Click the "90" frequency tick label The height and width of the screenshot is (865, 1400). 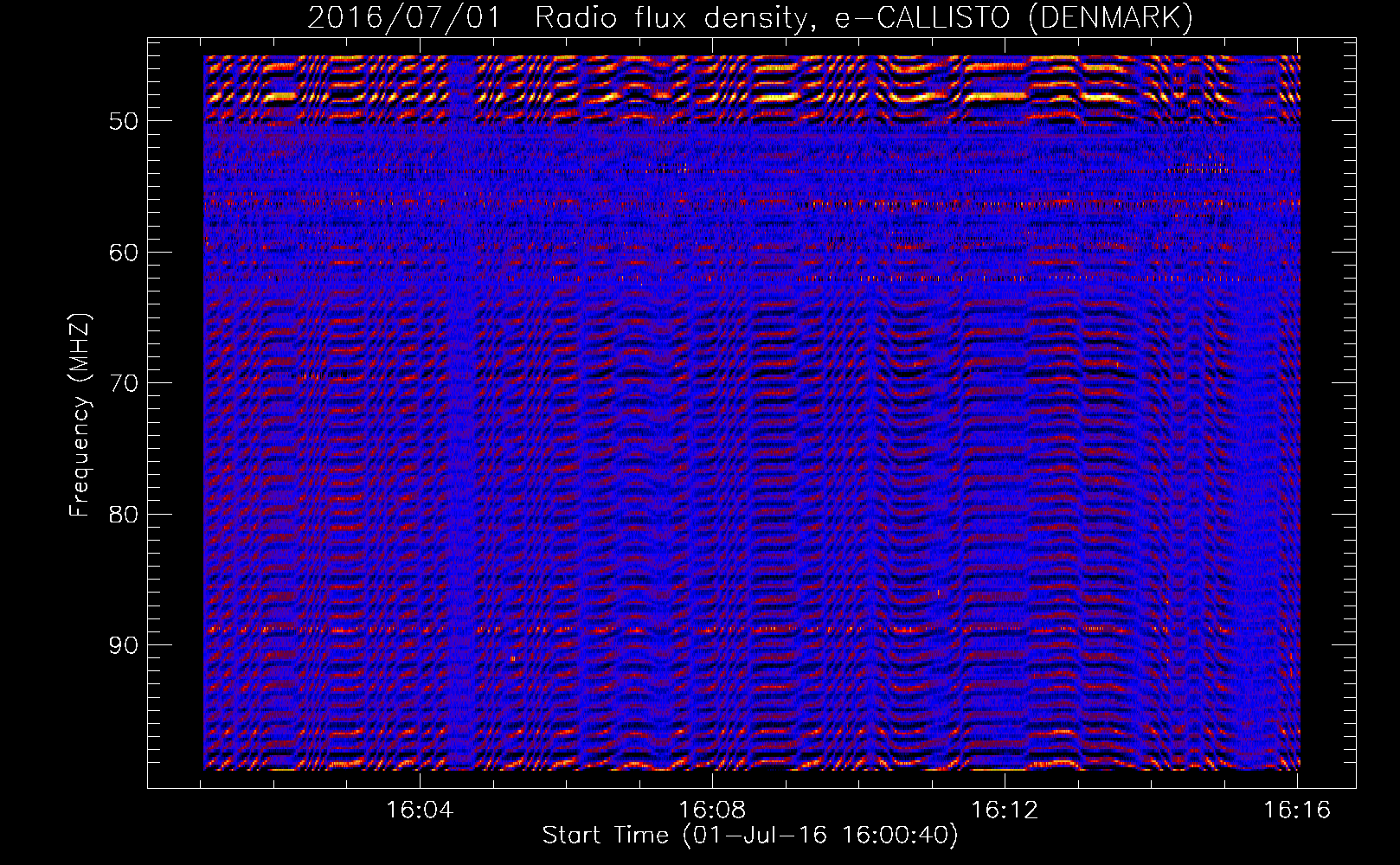point(124,645)
